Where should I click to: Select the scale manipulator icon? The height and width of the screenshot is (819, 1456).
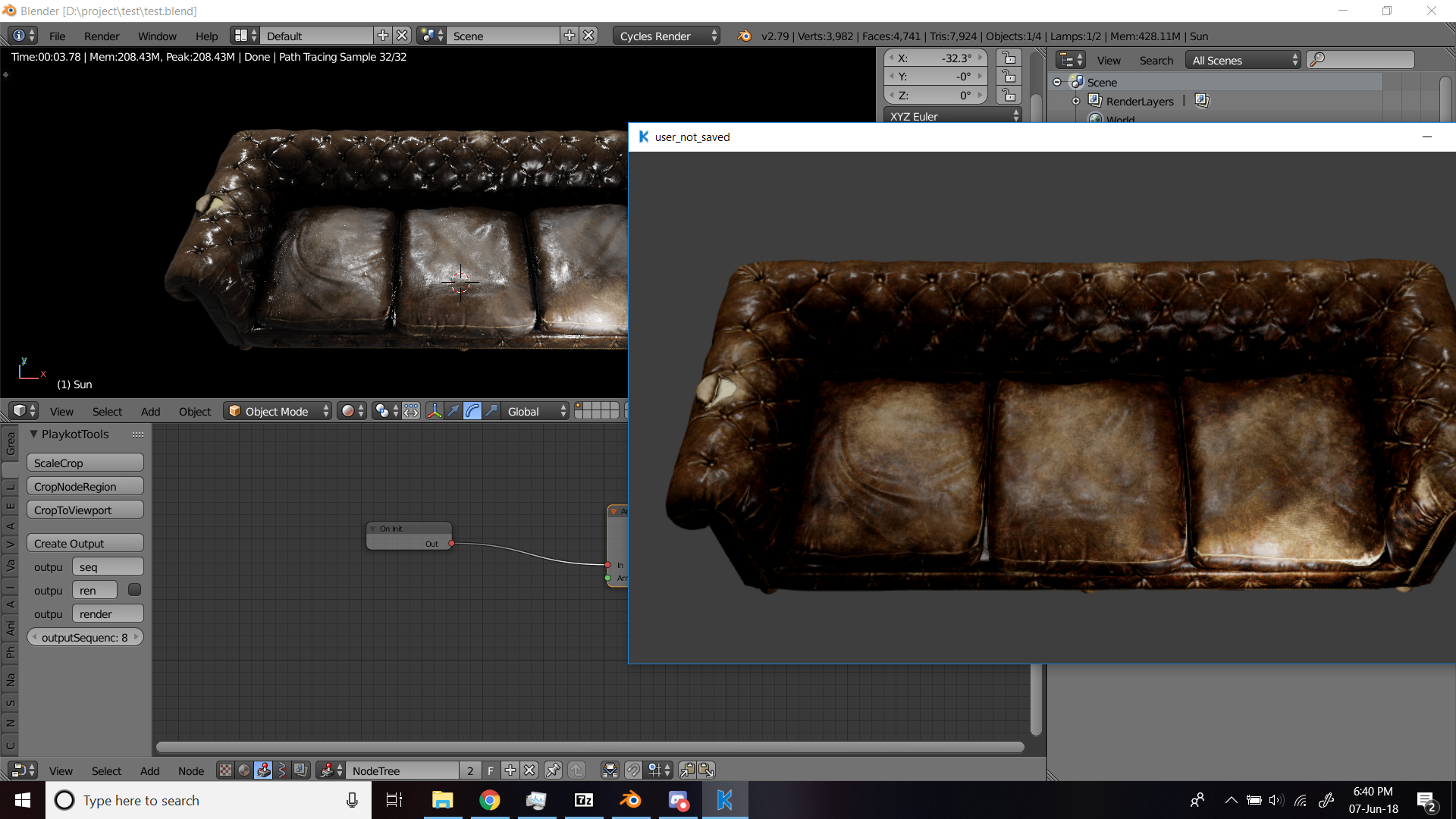pyautogui.click(x=491, y=411)
